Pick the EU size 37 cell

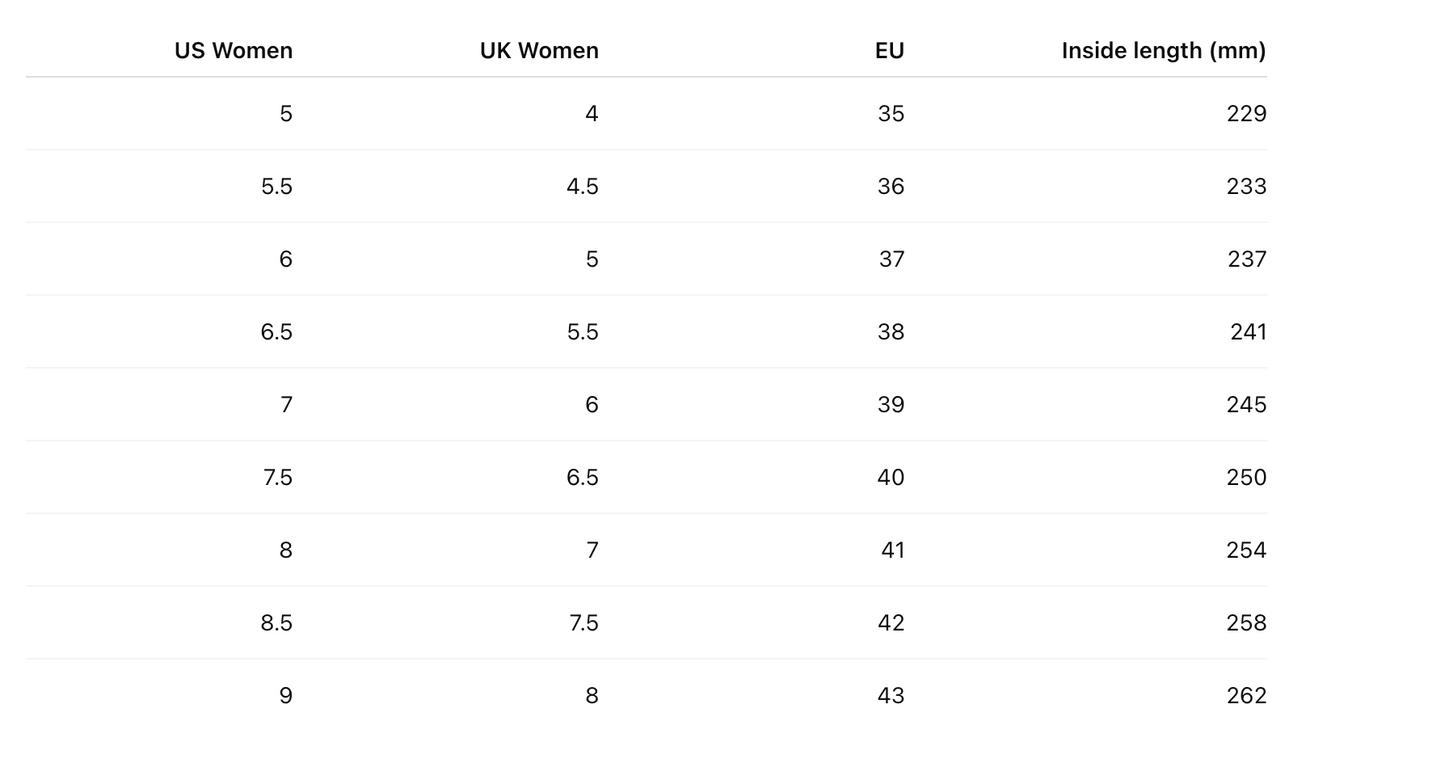point(891,260)
